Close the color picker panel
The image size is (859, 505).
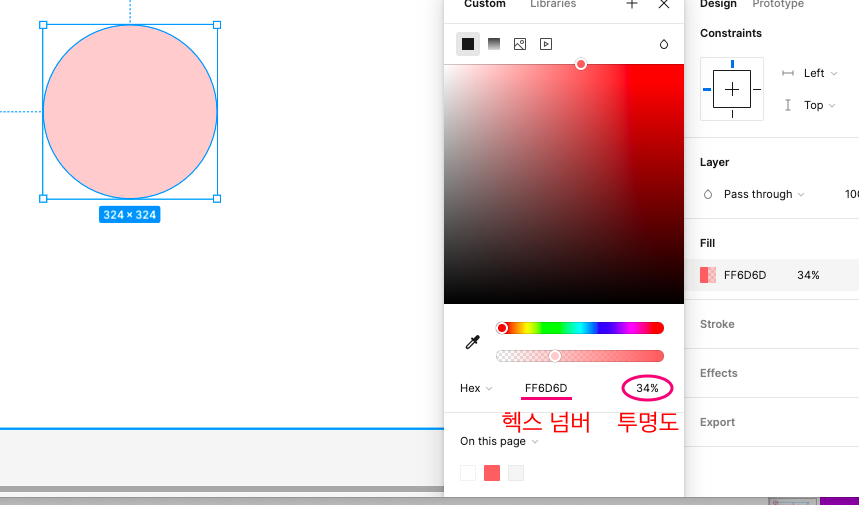coord(664,4)
